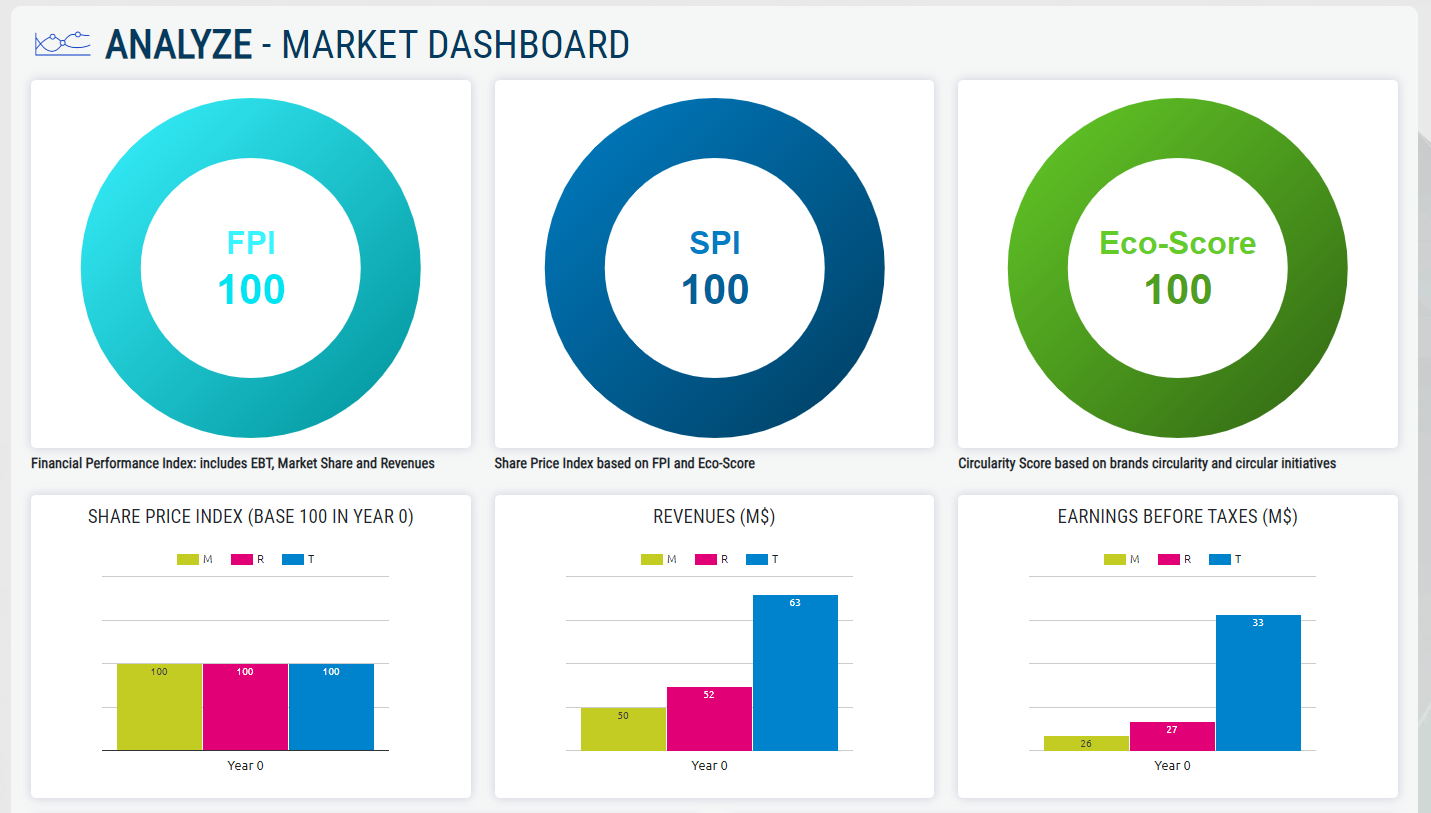The height and width of the screenshot is (813, 1431).
Task: Click the green Eco-Score donut ring
Action: [x=1037, y=269]
